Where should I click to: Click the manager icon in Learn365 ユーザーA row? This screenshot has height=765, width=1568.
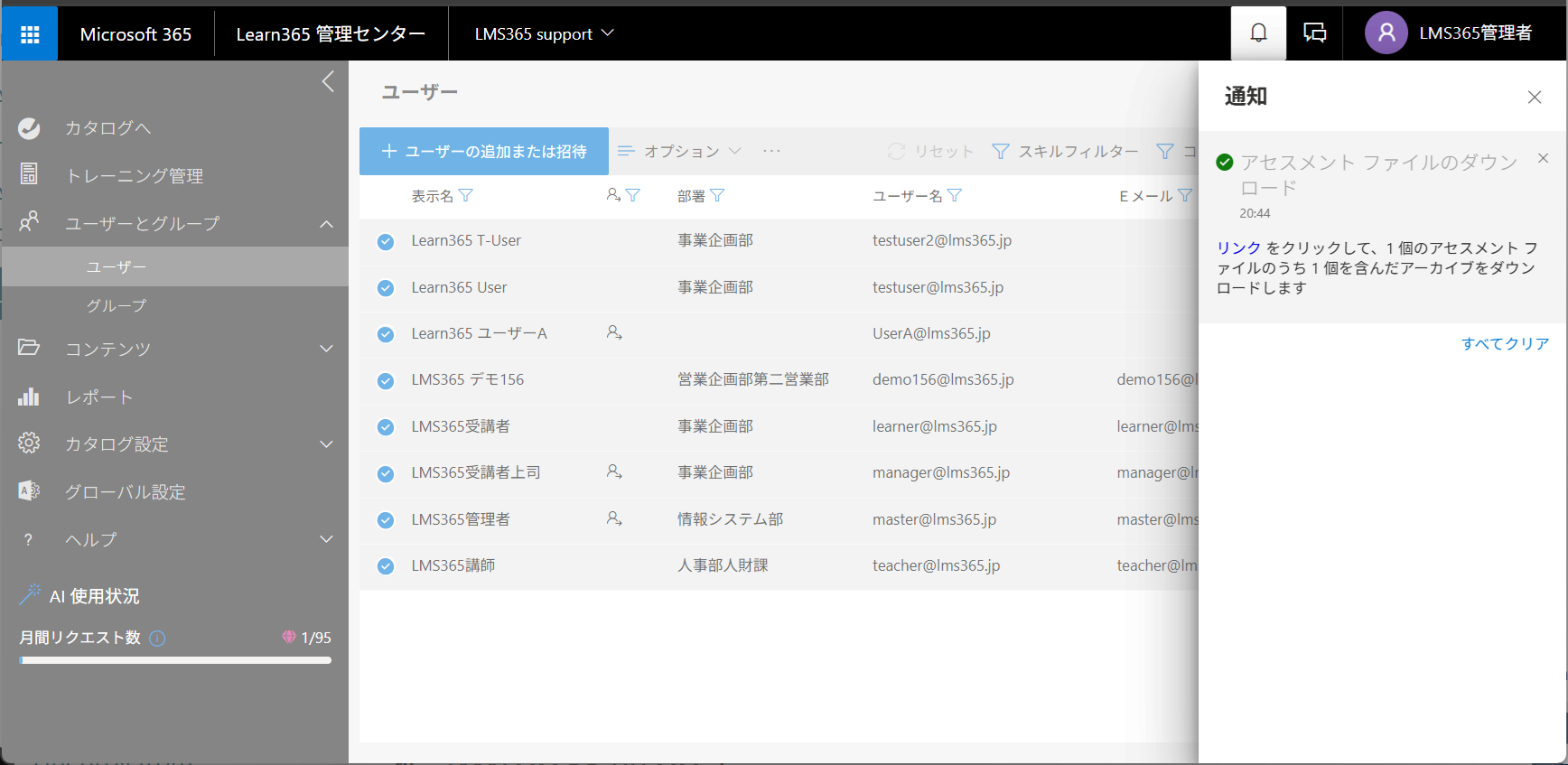coord(614,332)
